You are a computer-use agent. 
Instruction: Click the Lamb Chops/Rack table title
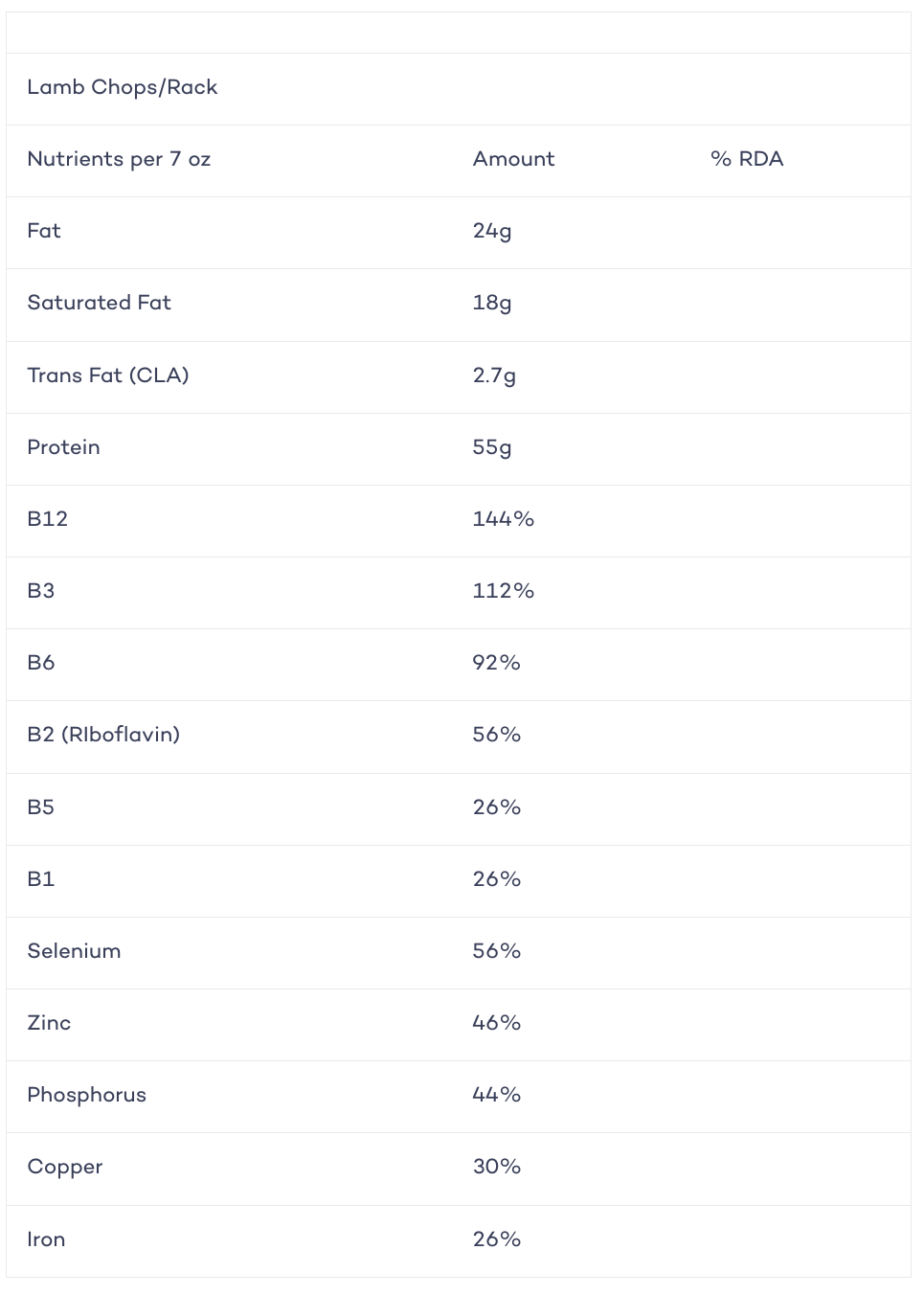point(123,87)
